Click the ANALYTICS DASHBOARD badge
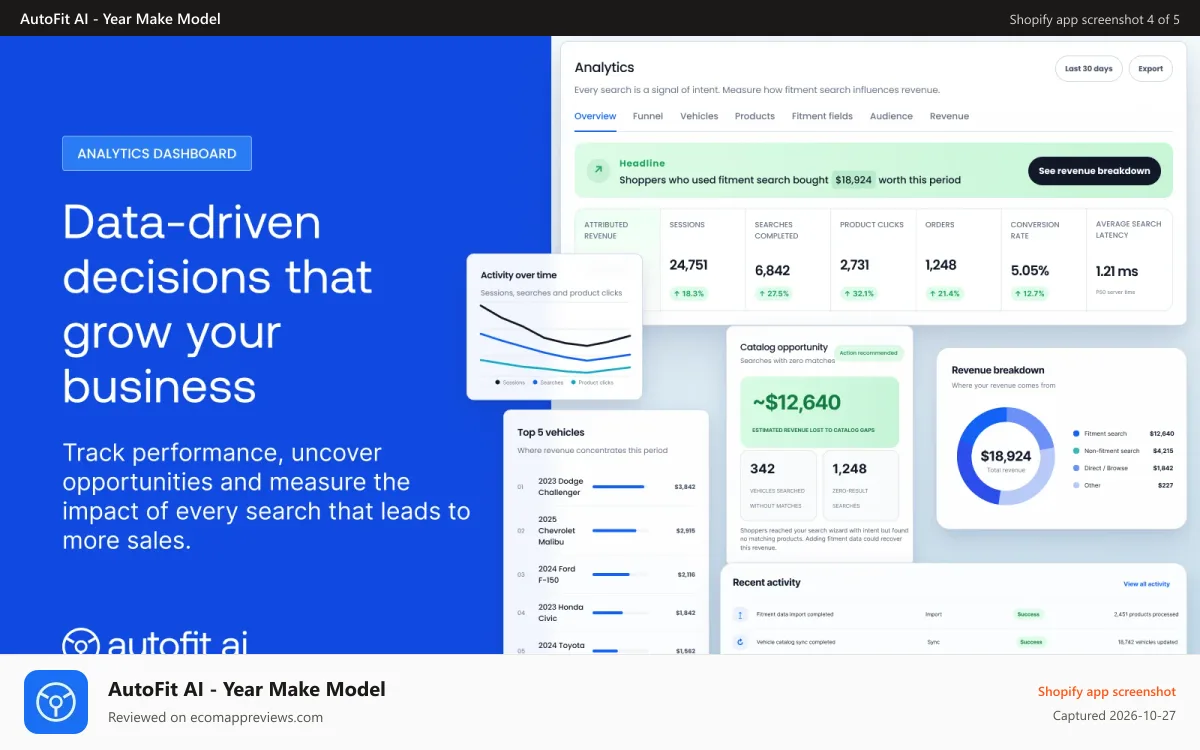Screen dimensions: 1200x750 [157, 153]
